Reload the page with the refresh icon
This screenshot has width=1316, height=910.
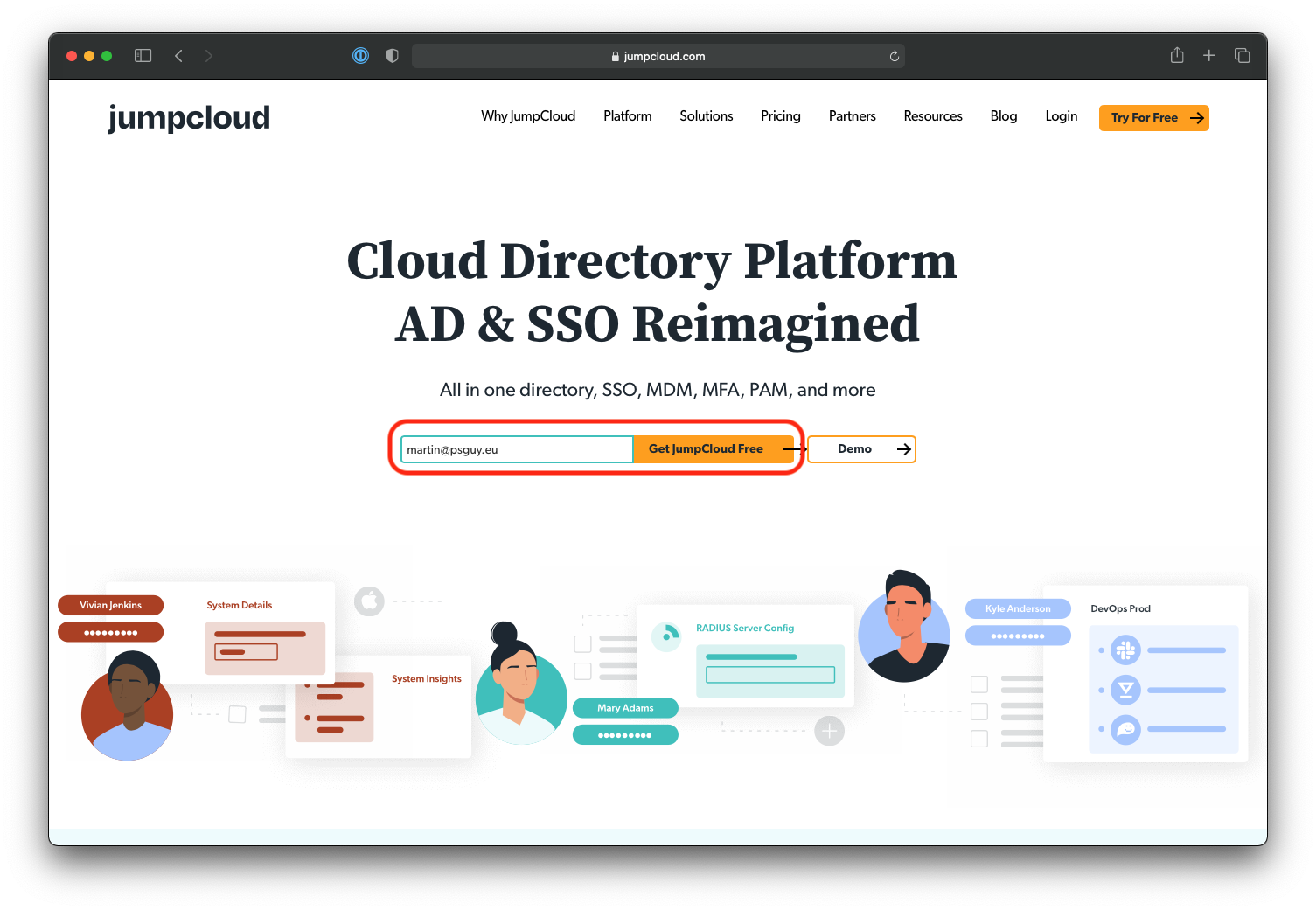(x=894, y=56)
